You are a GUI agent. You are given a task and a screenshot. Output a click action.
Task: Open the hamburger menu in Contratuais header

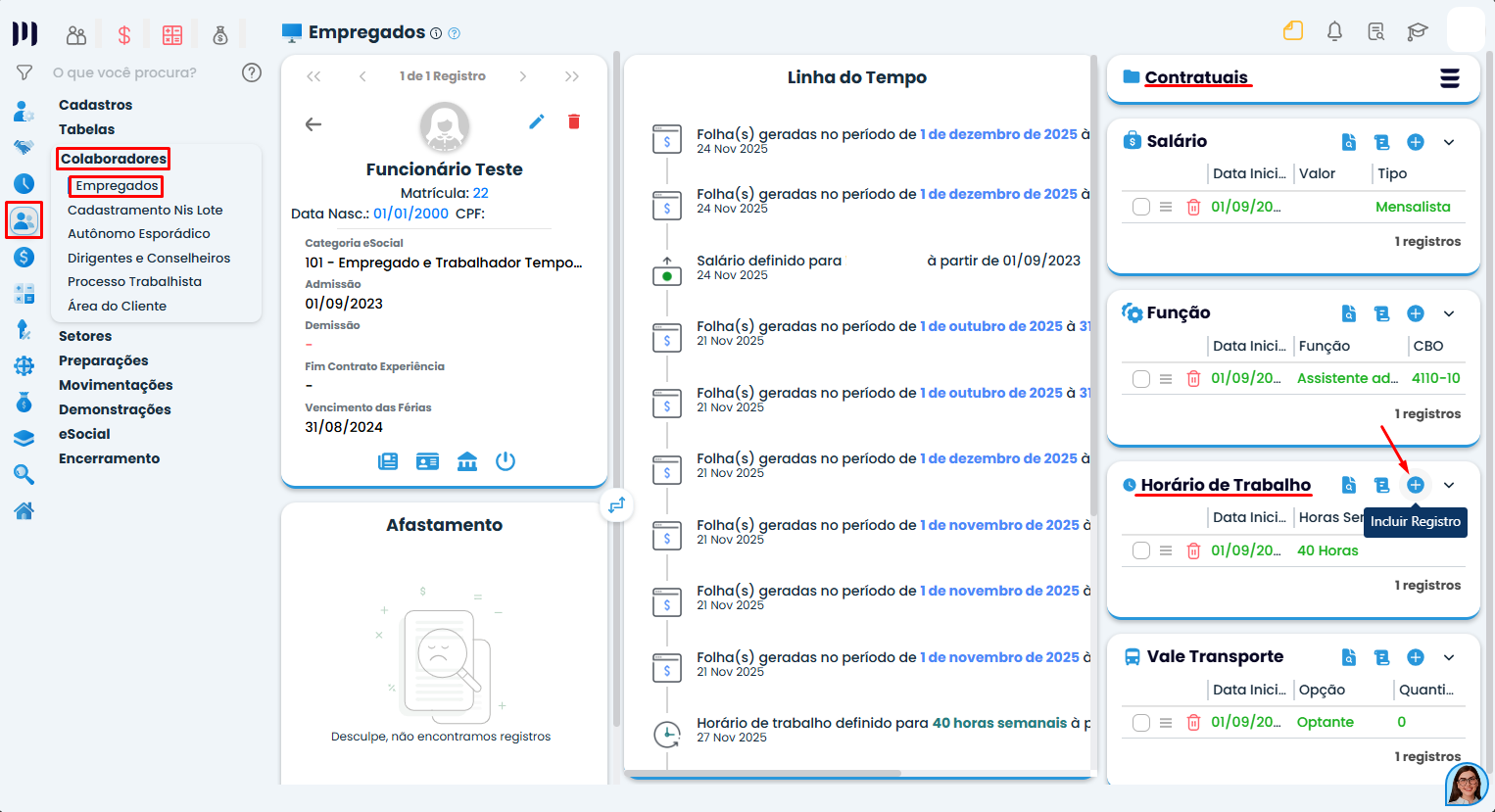tap(1450, 78)
